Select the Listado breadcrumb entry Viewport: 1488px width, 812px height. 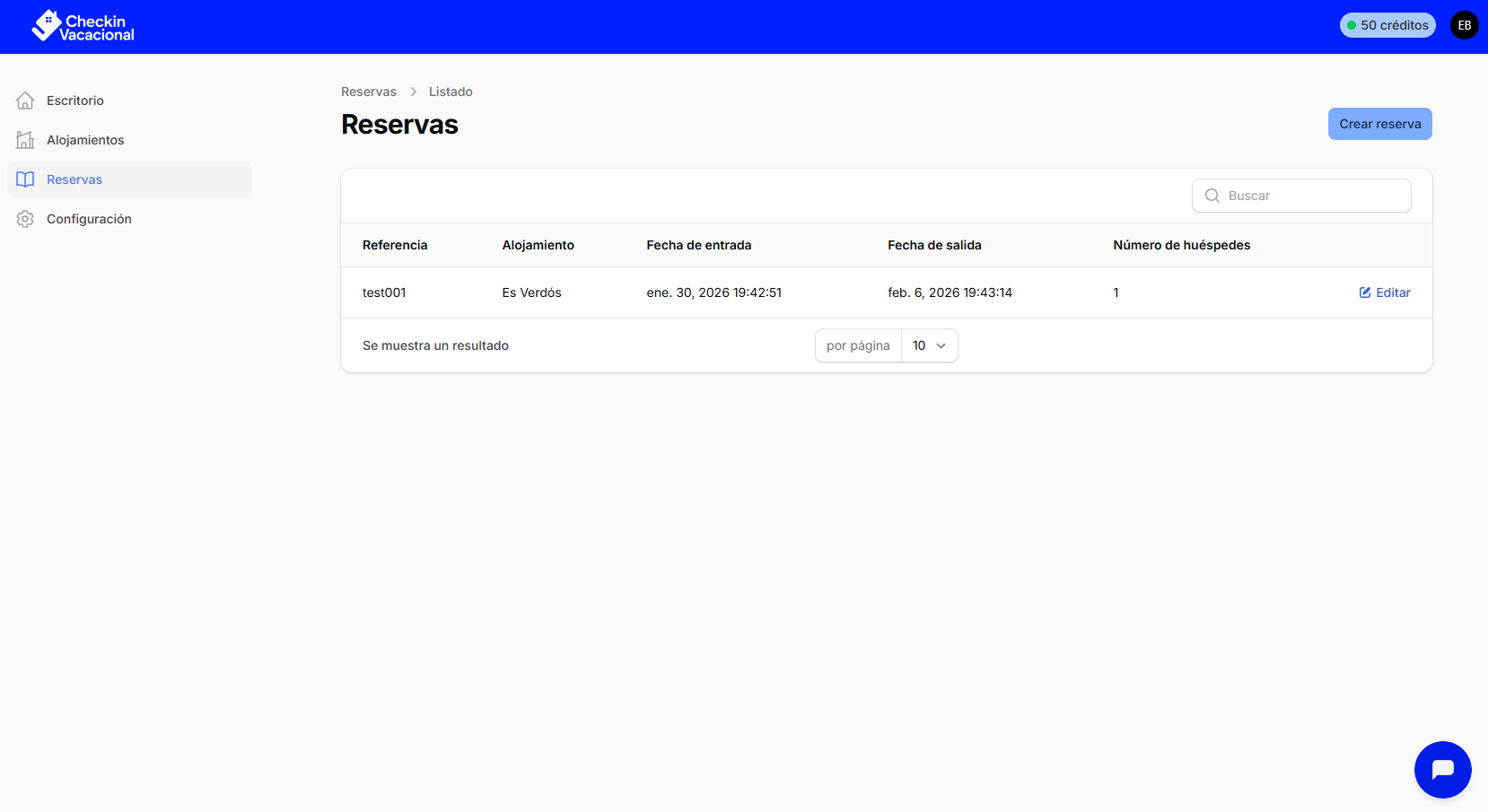[x=450, y=91]
